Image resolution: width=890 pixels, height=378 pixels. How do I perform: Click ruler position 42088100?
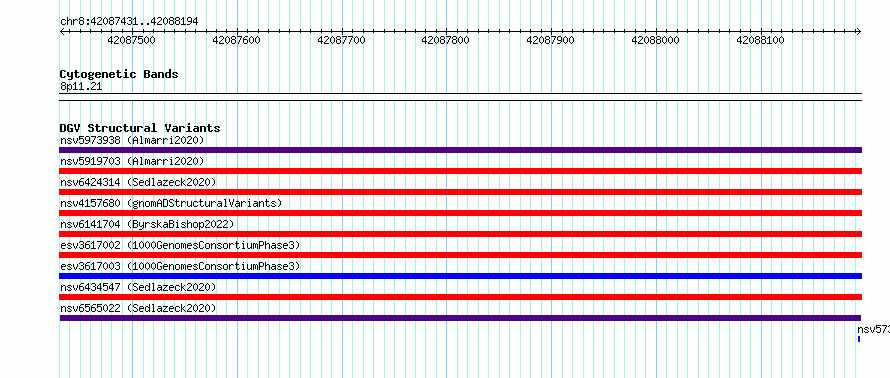(x=760, y=40)
